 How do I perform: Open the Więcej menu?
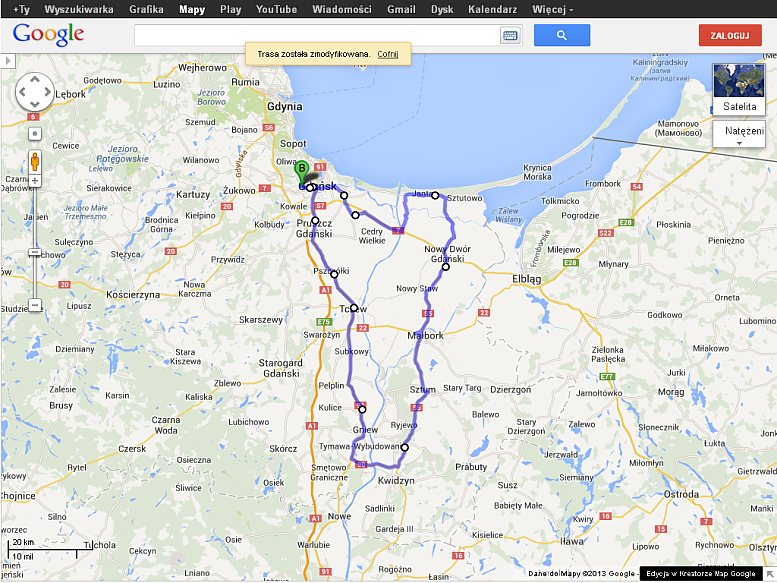pos(553,9)
